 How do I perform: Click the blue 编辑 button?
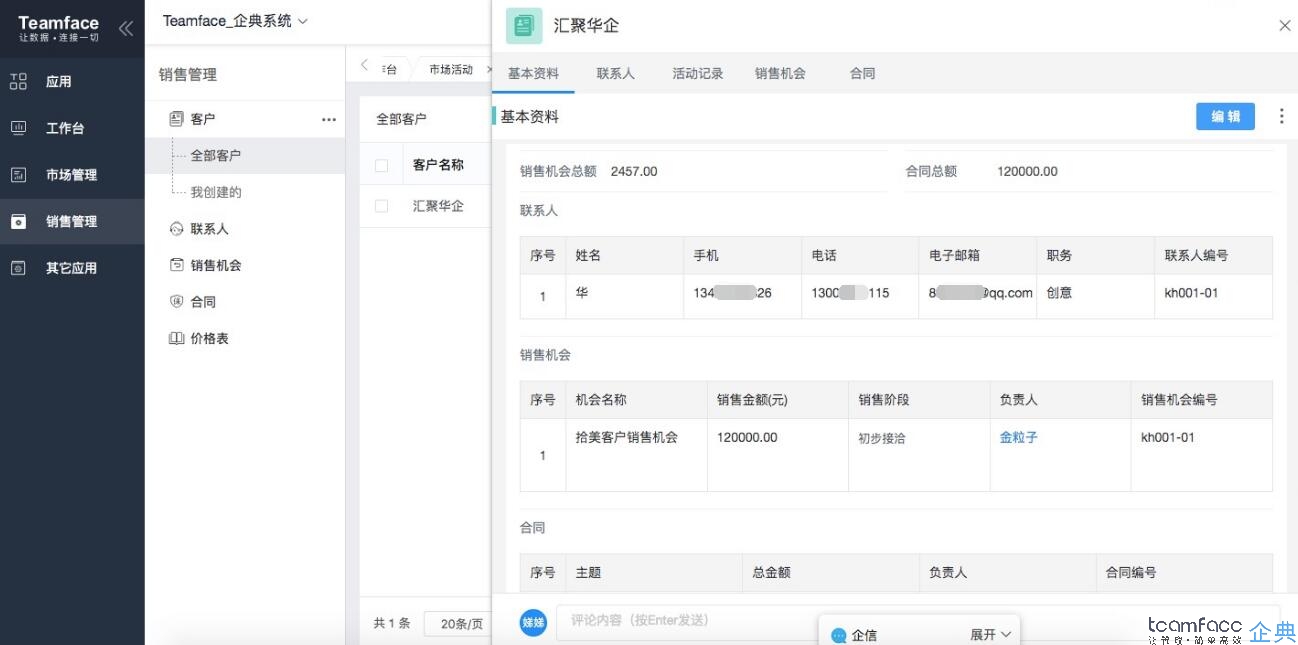pos(1225,117)
